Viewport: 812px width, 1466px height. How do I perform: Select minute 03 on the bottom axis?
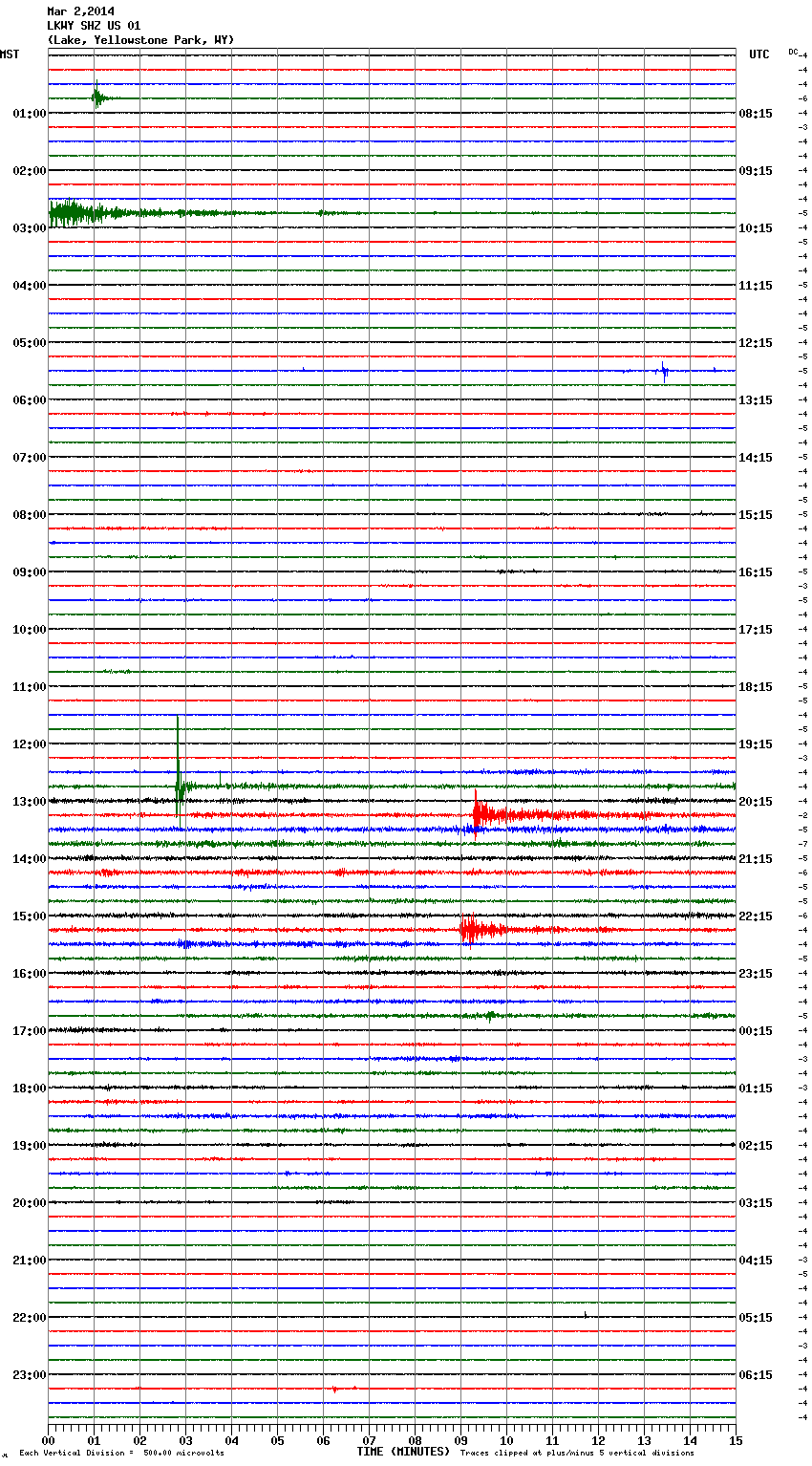(x=185, y=1440)
